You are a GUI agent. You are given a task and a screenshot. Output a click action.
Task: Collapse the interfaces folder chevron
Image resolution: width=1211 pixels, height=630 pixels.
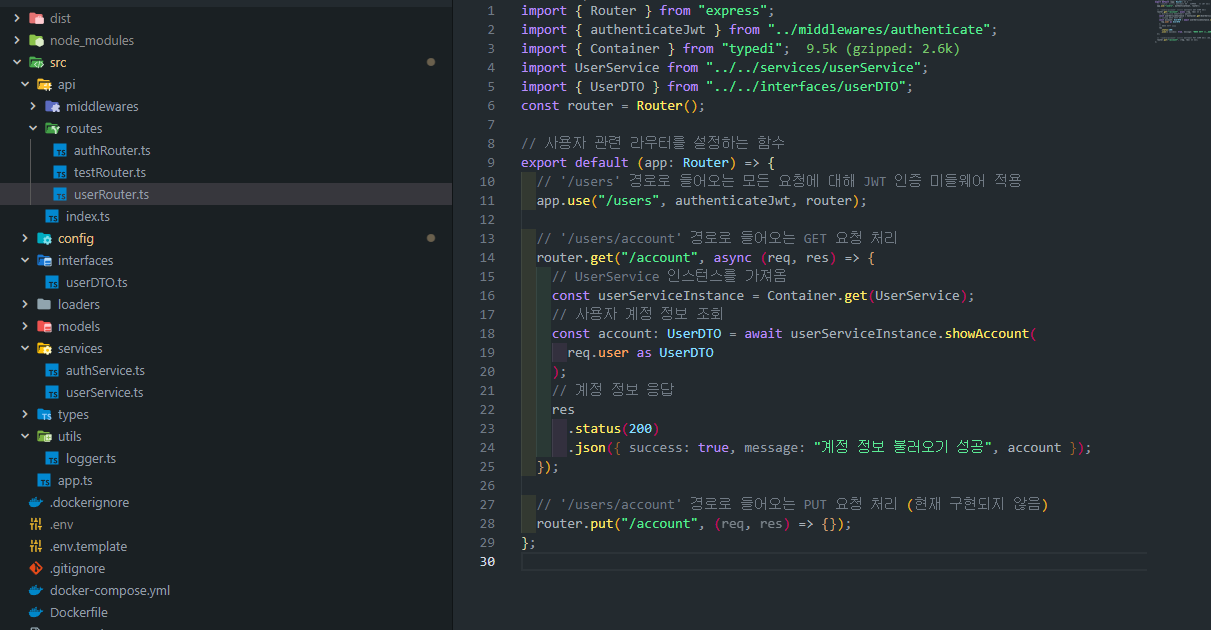[x=25, y=260]
